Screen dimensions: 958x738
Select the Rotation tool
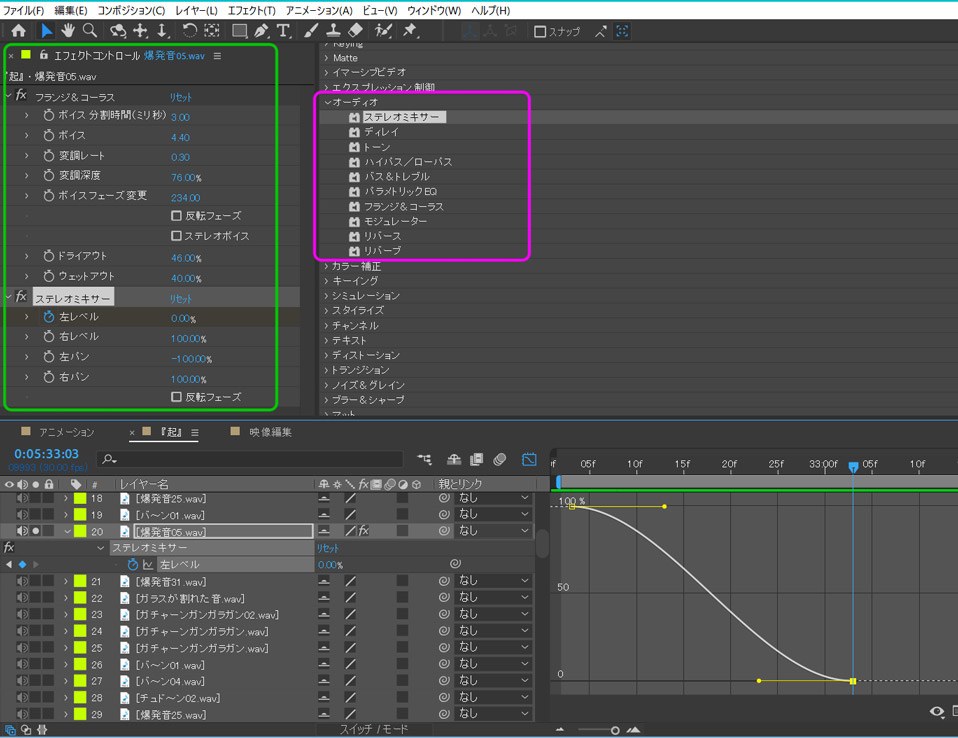click(189, 31)
